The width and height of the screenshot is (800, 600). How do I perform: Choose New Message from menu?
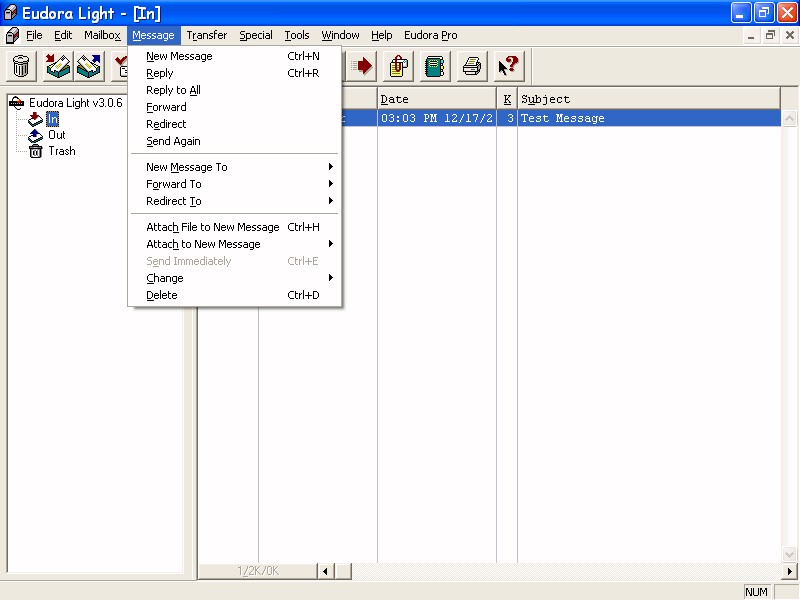pos(234,56)
